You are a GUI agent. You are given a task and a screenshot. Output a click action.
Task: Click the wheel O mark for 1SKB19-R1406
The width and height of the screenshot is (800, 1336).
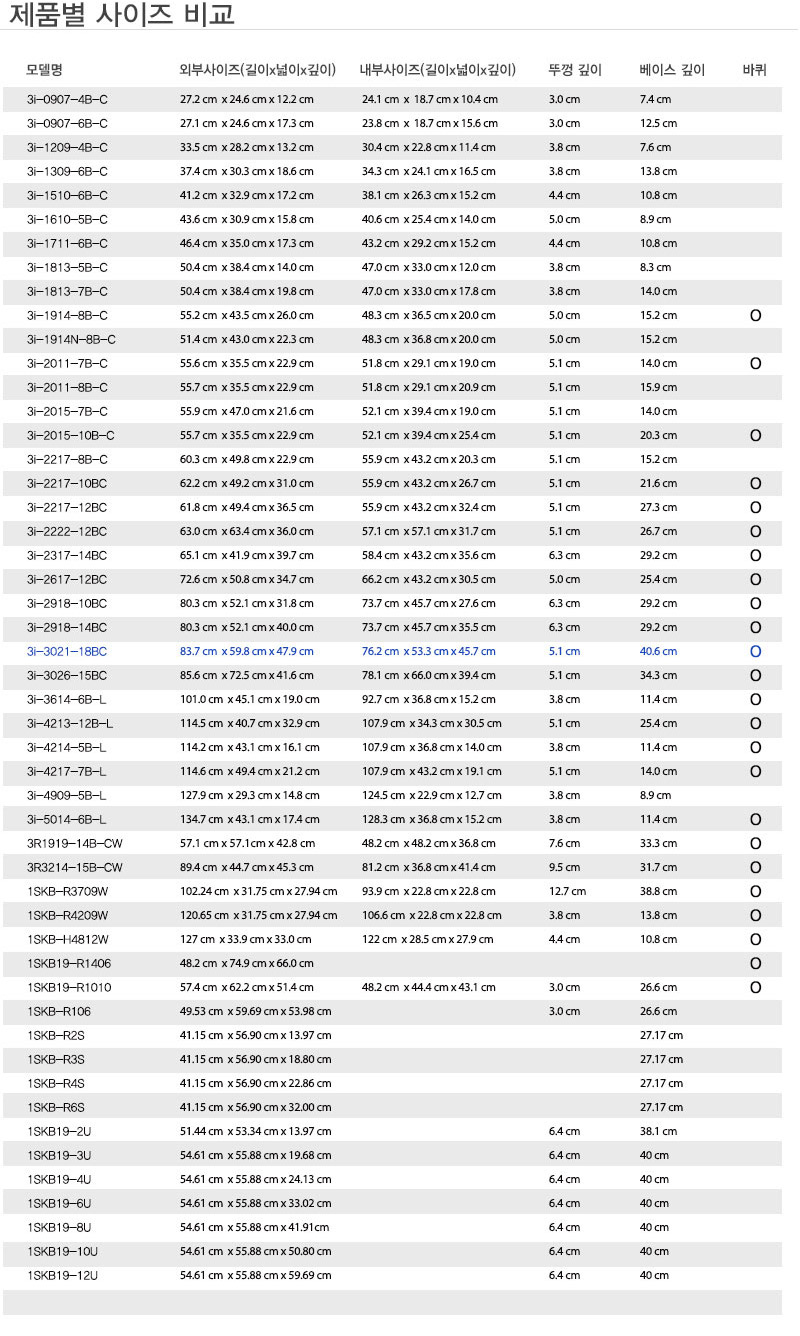point(755,964)
